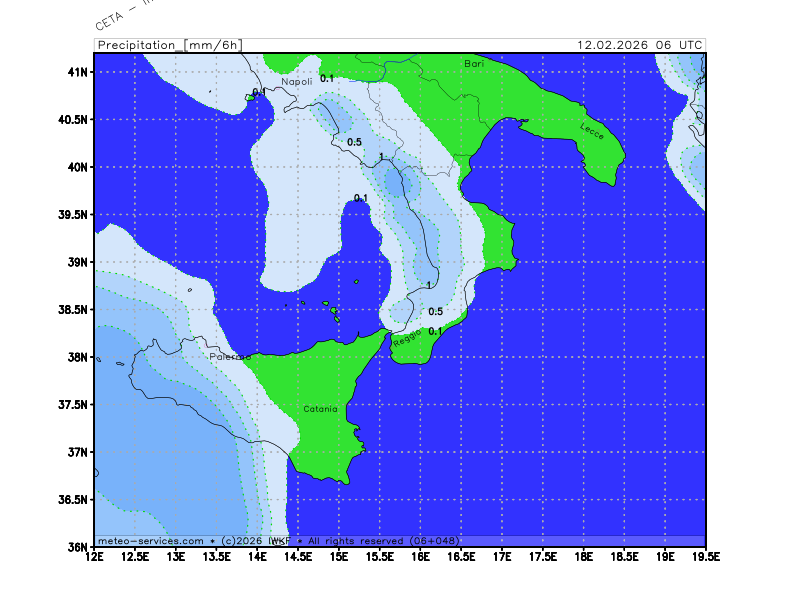Click the Precipitation_[mm/6h] title text
The image size is (800, 600).
click(x=168, y=45)
